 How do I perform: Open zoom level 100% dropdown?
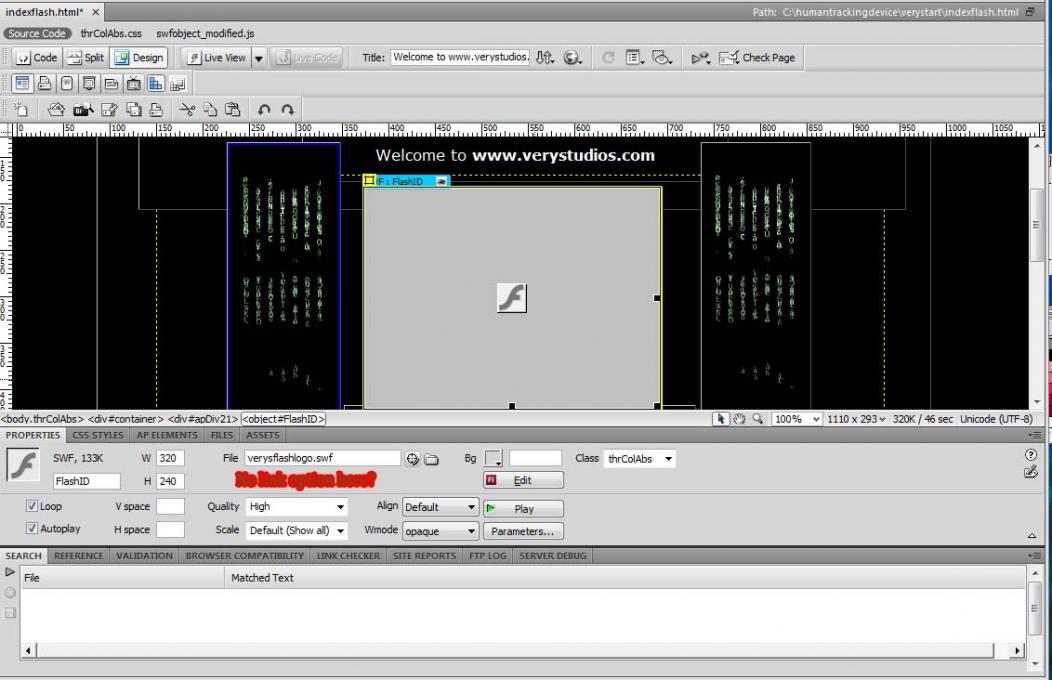pos(796,418)
